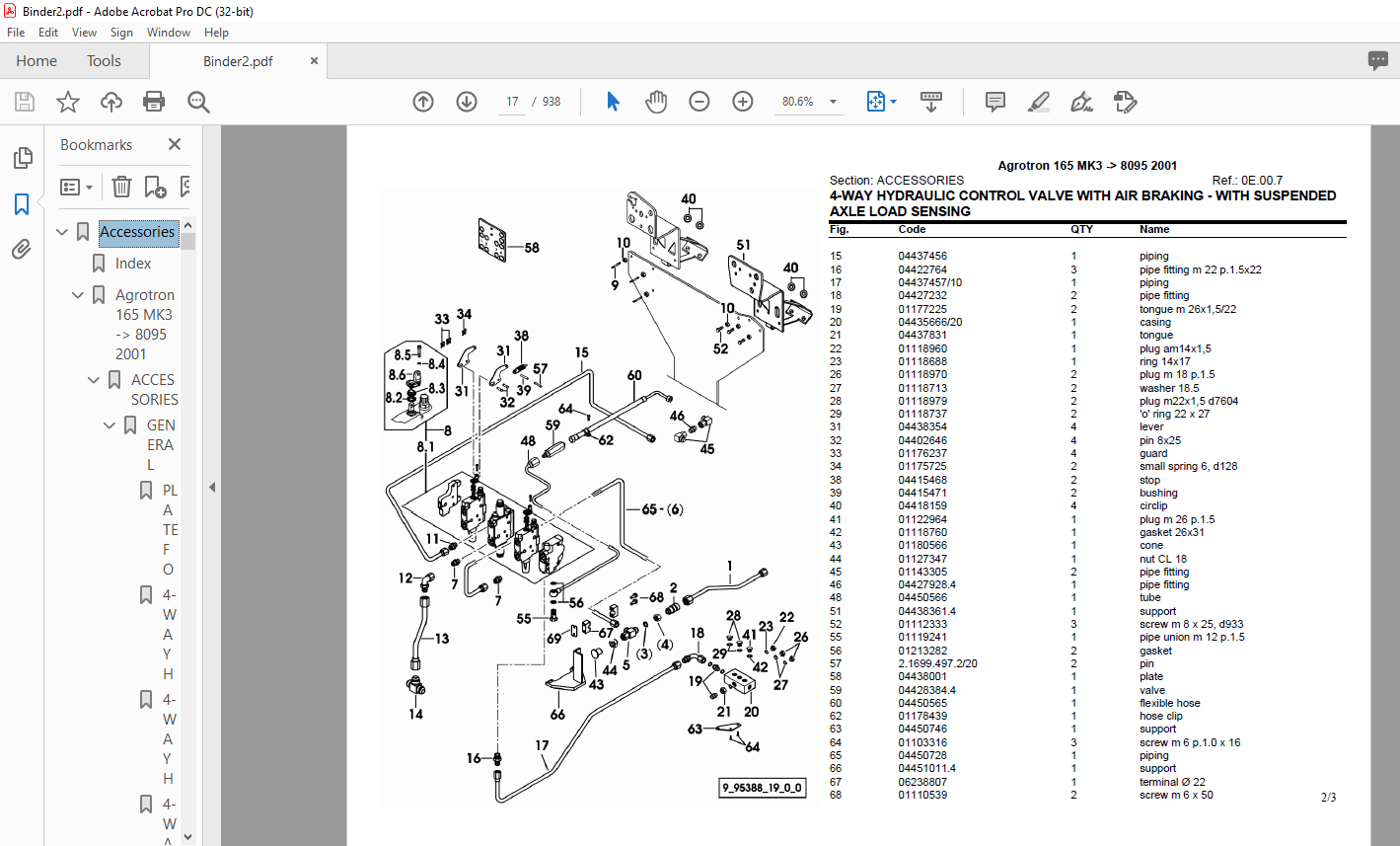Zoom out with the minus button
The image size is (1400, 846).
pyautogui.click(x=700, y=102)
